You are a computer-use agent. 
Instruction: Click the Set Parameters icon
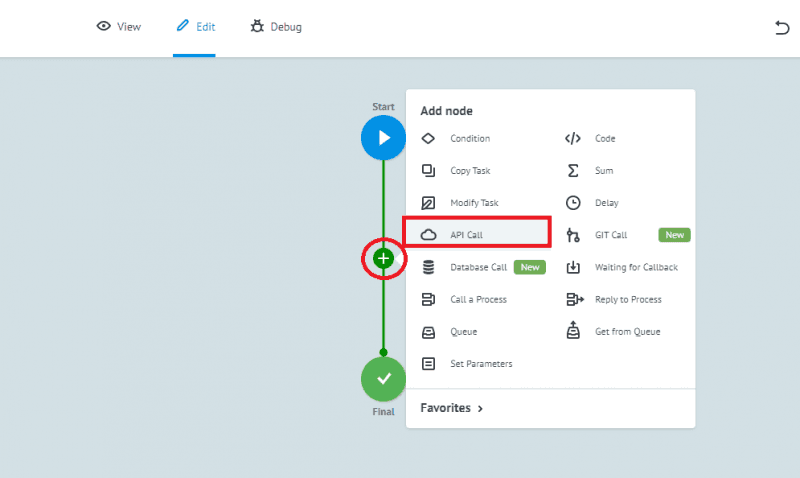[x=428, y=364]
